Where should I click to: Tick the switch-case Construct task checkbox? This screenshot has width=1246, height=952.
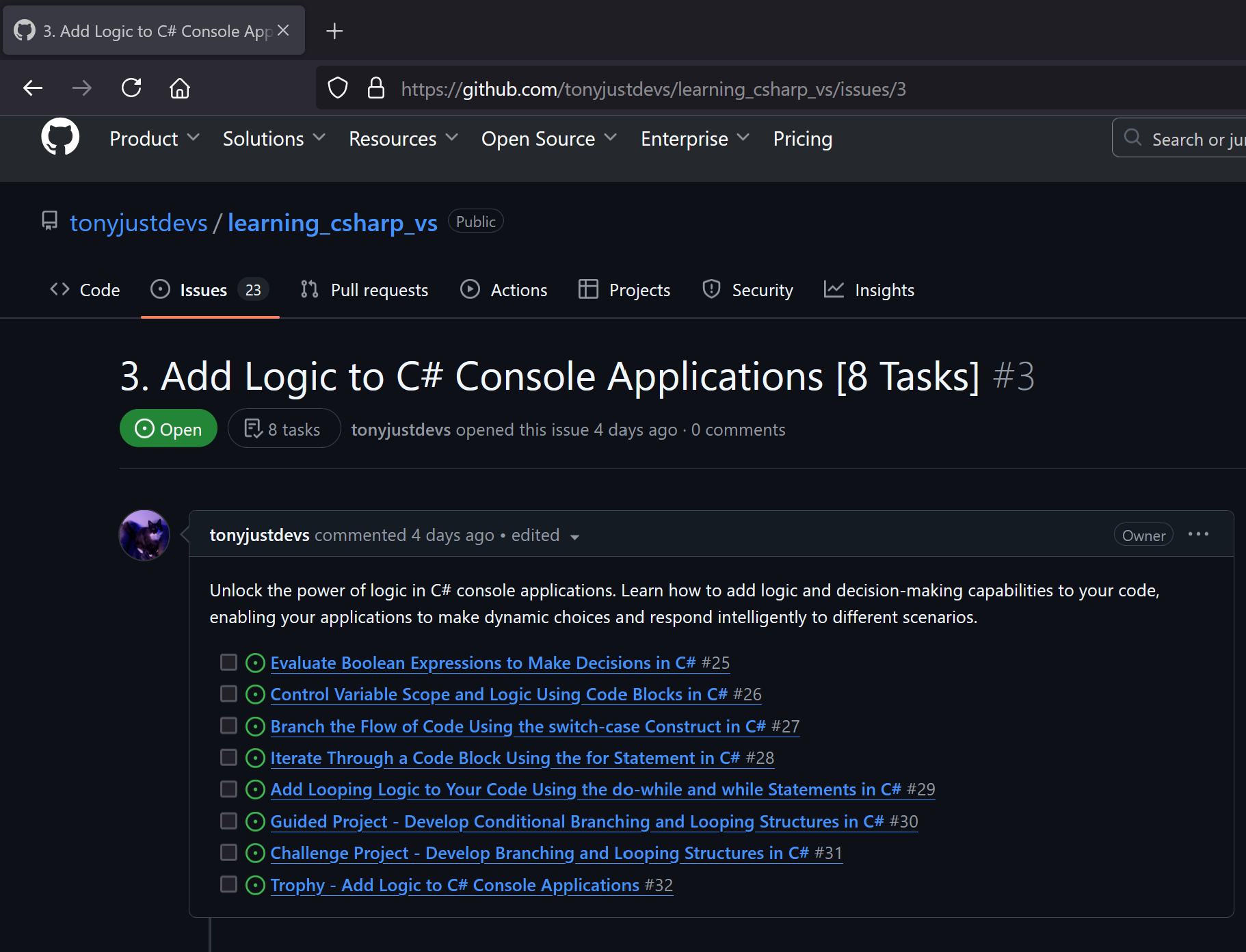pyautogui.click(x=228, y=726)
